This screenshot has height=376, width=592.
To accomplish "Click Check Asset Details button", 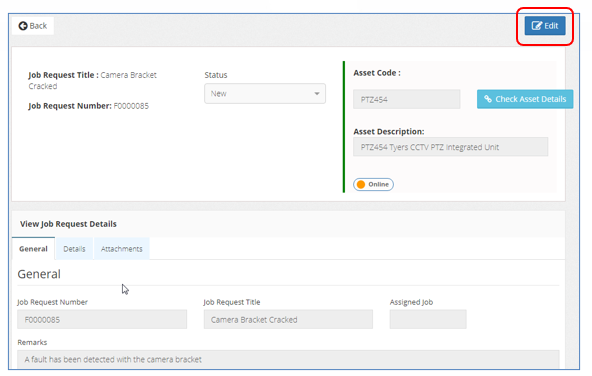I will pyautogui.click(x=525, y=99).
